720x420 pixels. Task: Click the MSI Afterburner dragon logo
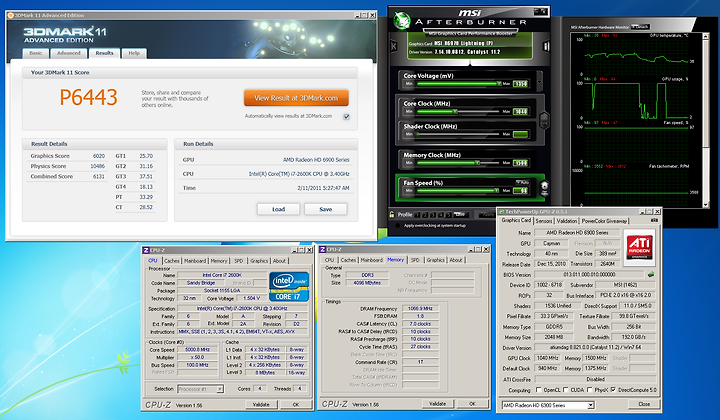(402, 20)
